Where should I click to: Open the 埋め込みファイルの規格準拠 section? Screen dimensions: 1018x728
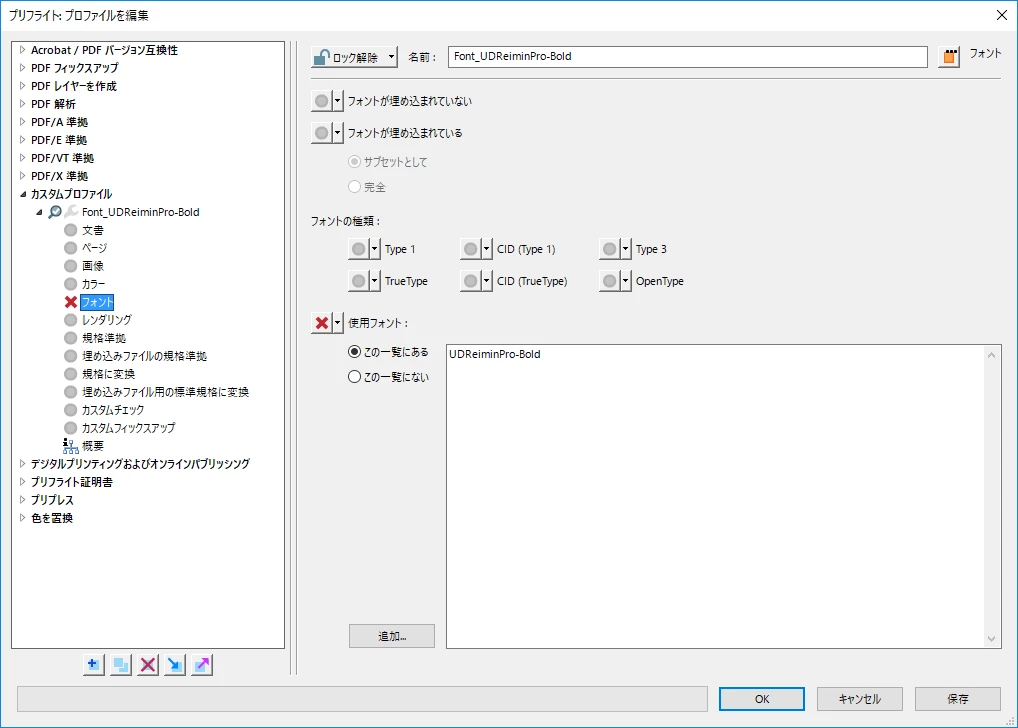click(x=144, y=356)
